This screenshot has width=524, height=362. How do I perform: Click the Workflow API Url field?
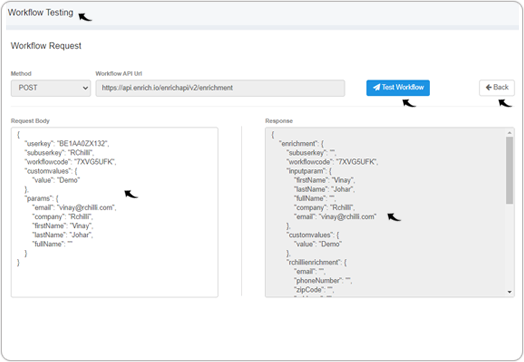[220, 88]
